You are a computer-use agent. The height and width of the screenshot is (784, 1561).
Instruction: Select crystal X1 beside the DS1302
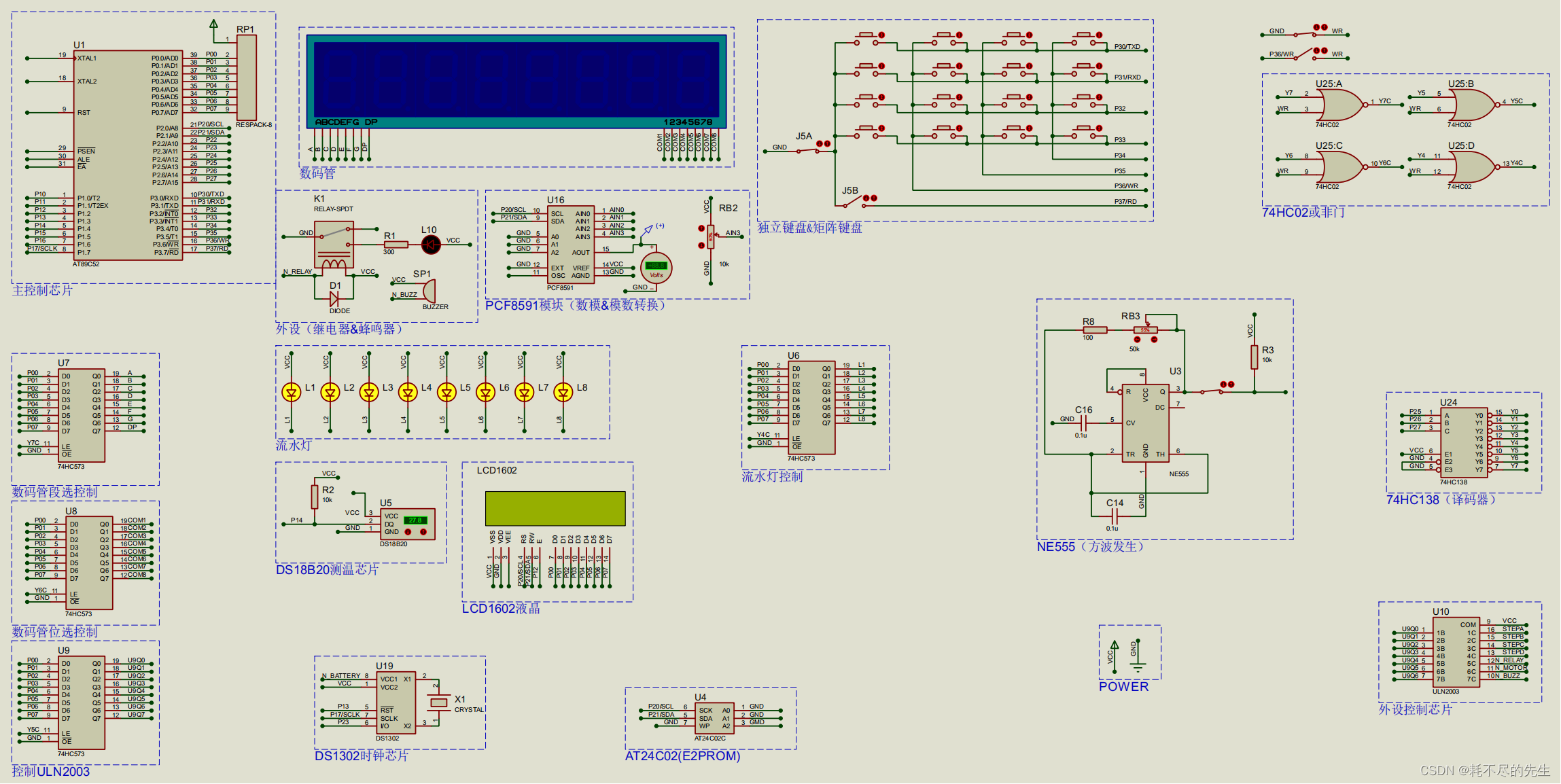coord(439,702)
